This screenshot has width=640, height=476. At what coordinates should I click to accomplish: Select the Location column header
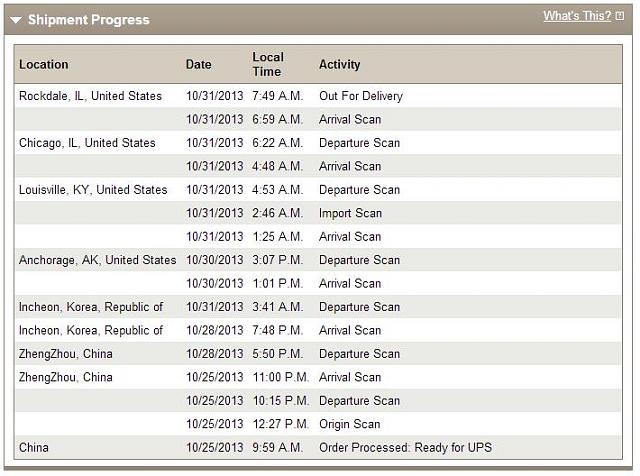(x=44, y=65)
